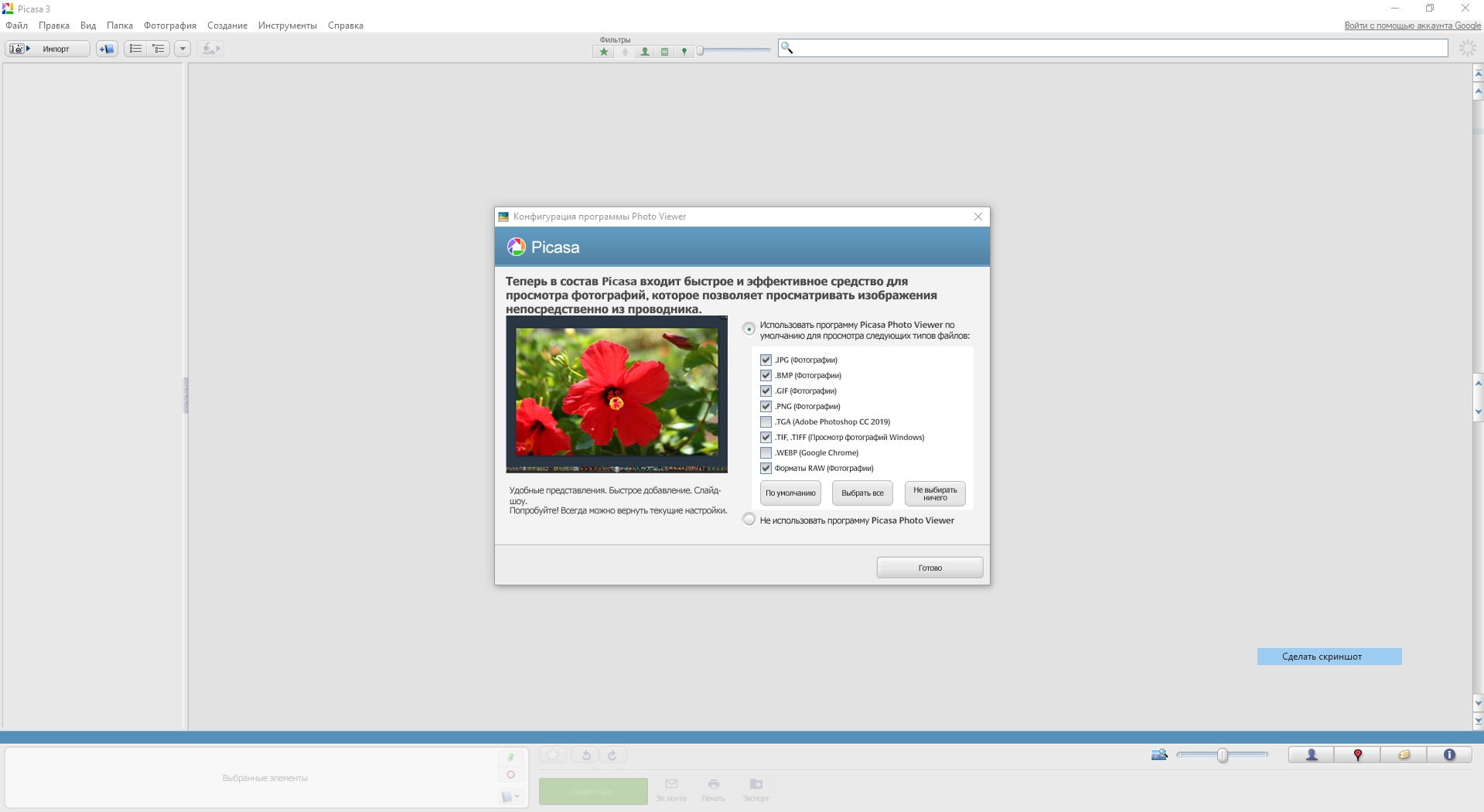Uncheck the RAW formats checkbox

coord(766,468)
